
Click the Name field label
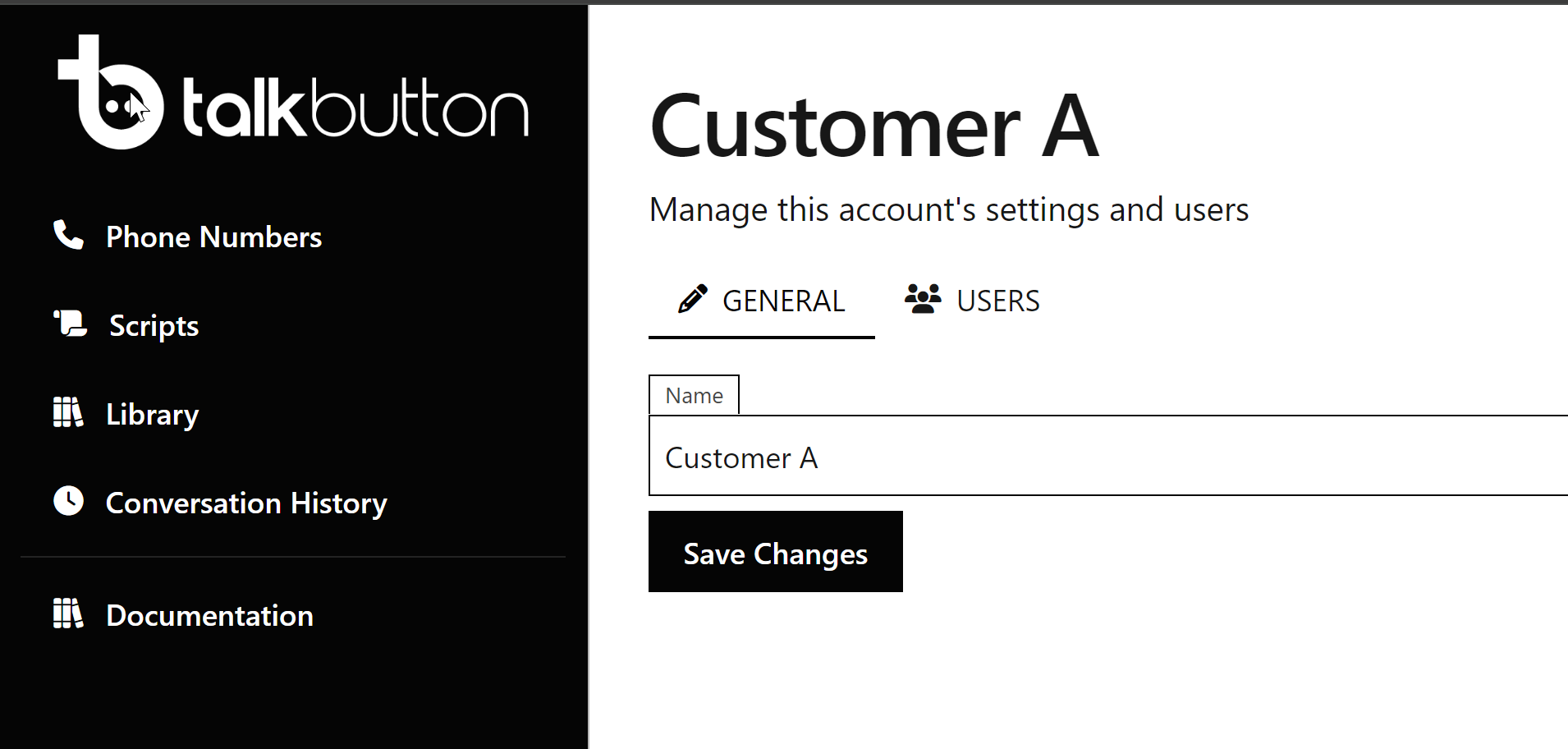694,396
